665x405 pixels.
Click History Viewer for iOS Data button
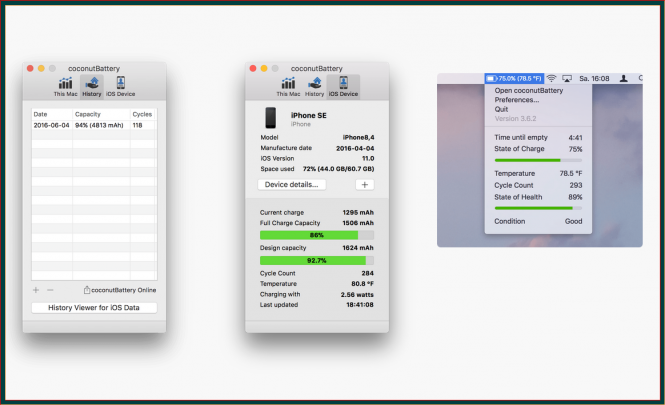(x=94, y=308)
